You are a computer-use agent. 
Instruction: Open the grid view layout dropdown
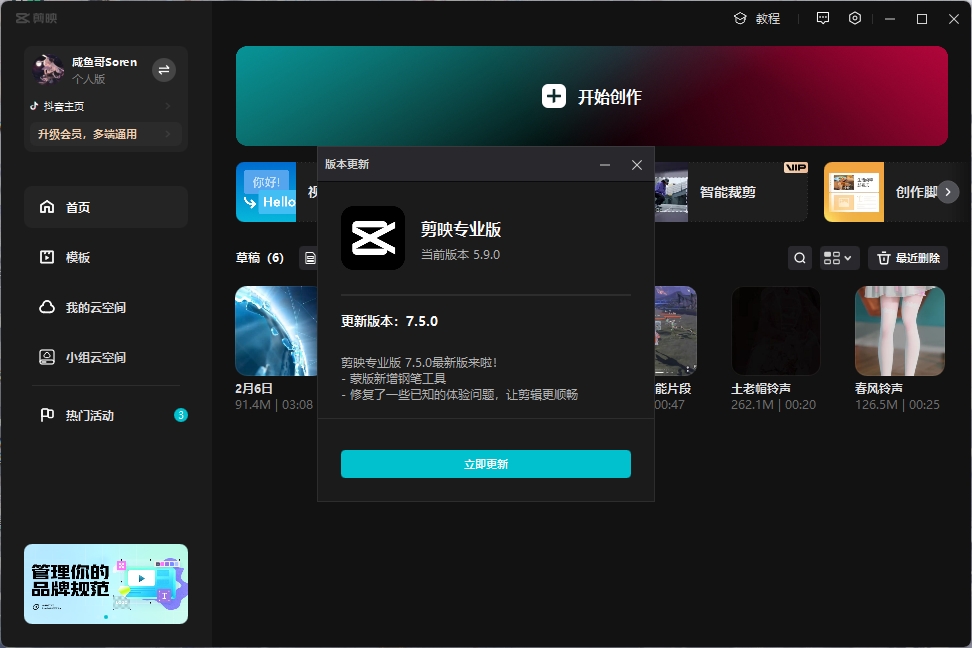(839, 258)
